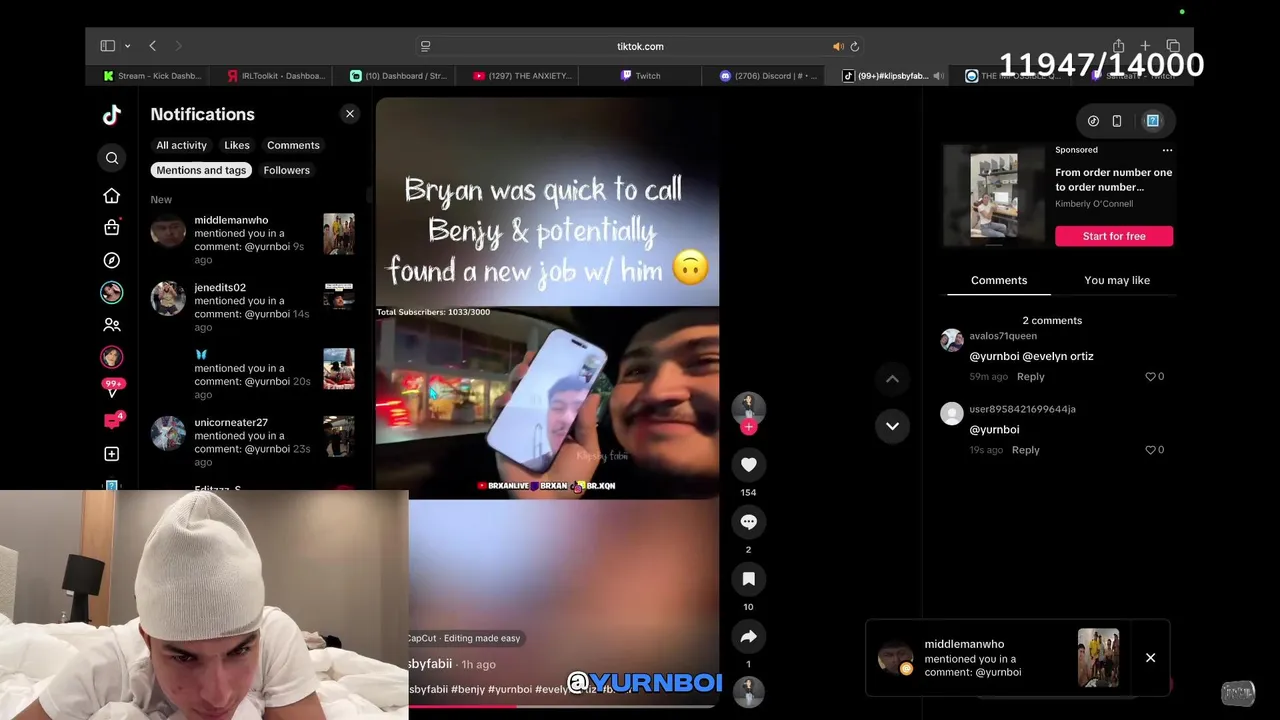The width and height of the screenshot is (1280, 720).
Task: Expand the sidebar dropdown chevron in Safari
Action: coord(127,46)
